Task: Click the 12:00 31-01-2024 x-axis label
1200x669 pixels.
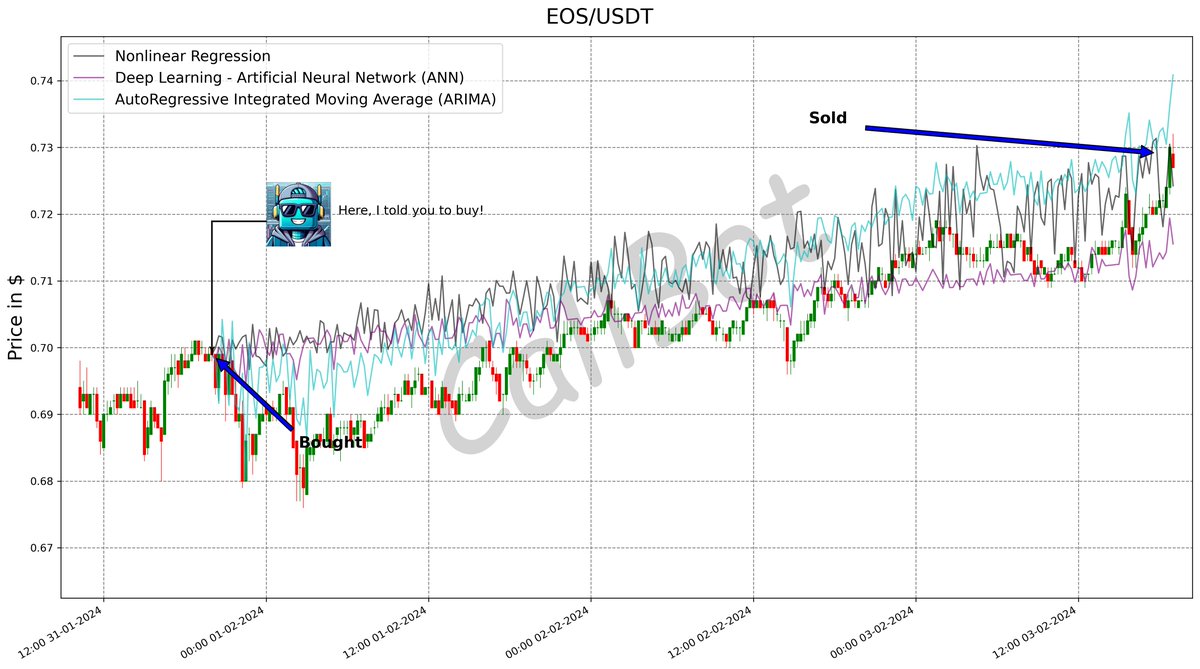Action: click(62, 631)
